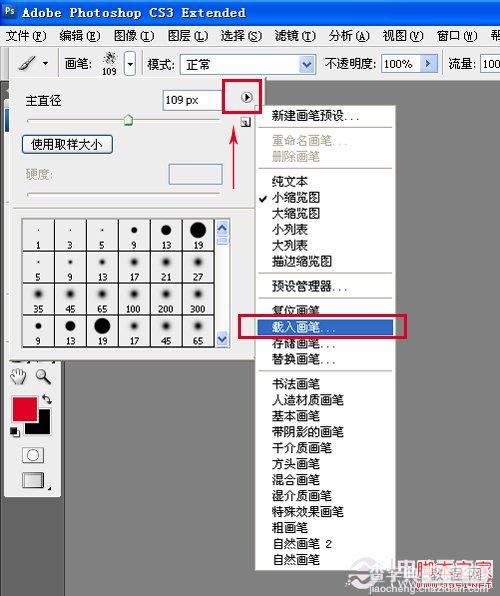Open the 文件(F) menu
This screenshot has width=500, height=596.
[26, 36]
